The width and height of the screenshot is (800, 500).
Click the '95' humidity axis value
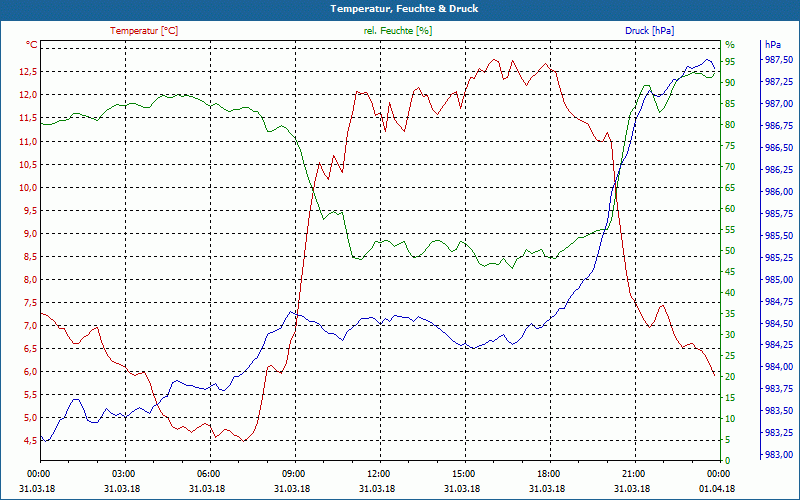(x=730, y=62)
